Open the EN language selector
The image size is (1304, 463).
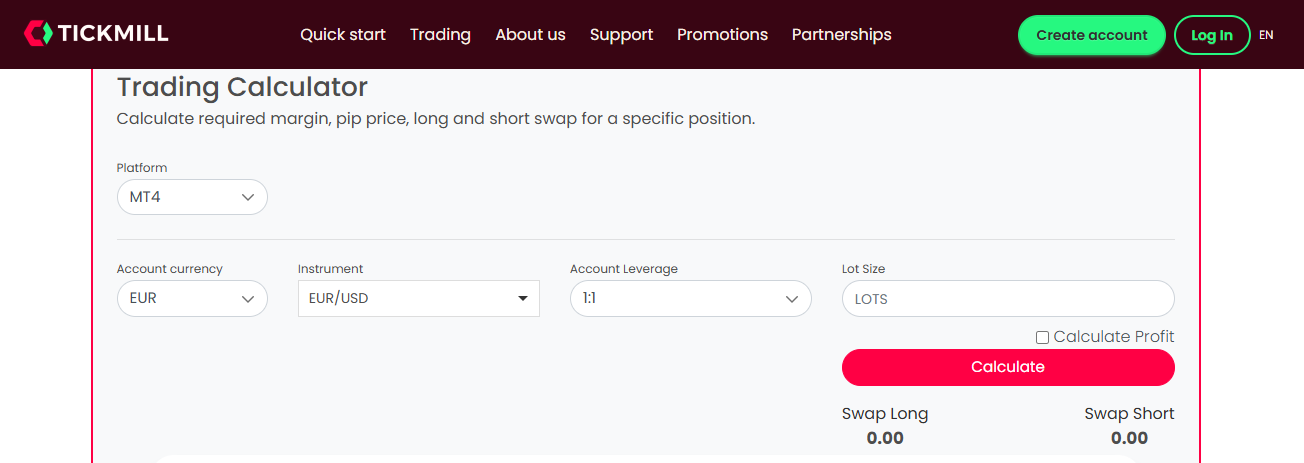pos(1266,35)
